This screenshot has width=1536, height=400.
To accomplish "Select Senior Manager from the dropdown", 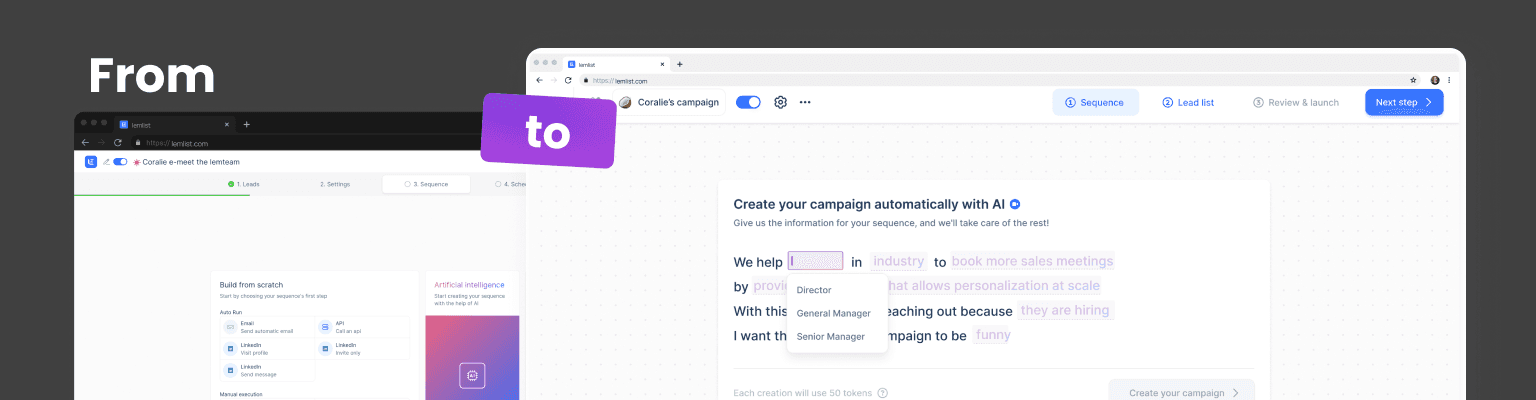I will coord(830,336).
